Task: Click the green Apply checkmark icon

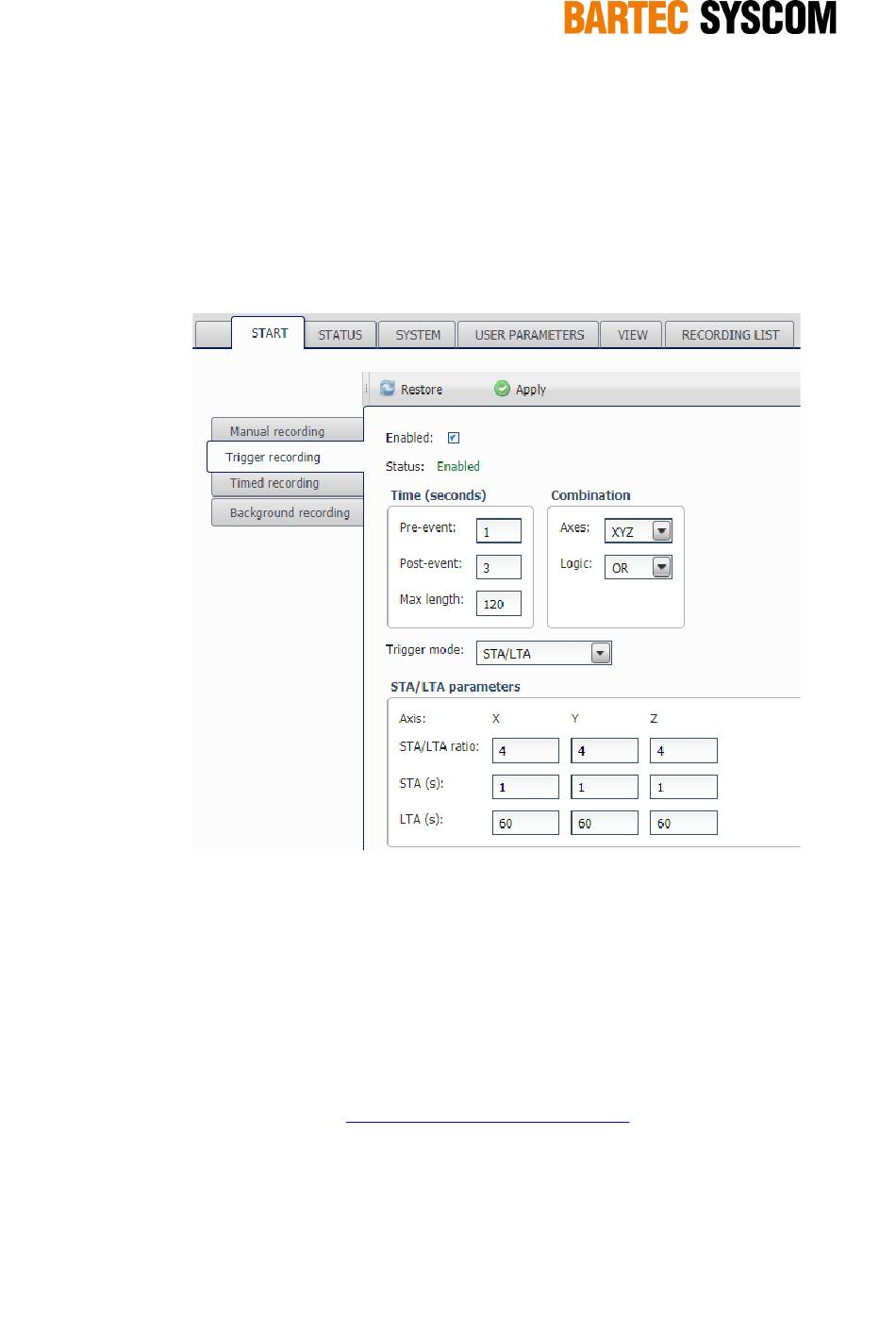Action: pyautogui.click(x=502, y=388)
